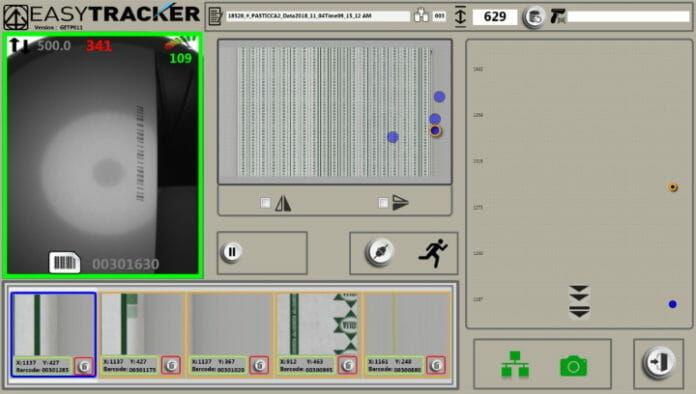Screen dimensions: 696x394
Task: Click the refresh button on first thumbnail
Action: click(83, 366)
